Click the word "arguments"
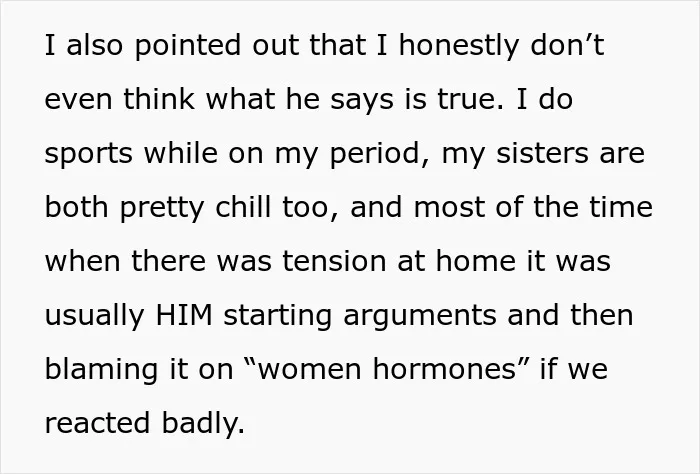This screenshot has height=474, width=700. point(420,316)
